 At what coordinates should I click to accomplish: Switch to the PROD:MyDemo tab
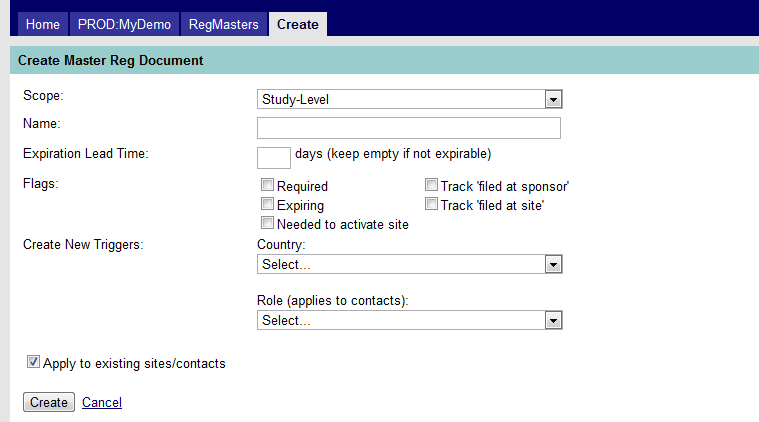click(125, 24)
